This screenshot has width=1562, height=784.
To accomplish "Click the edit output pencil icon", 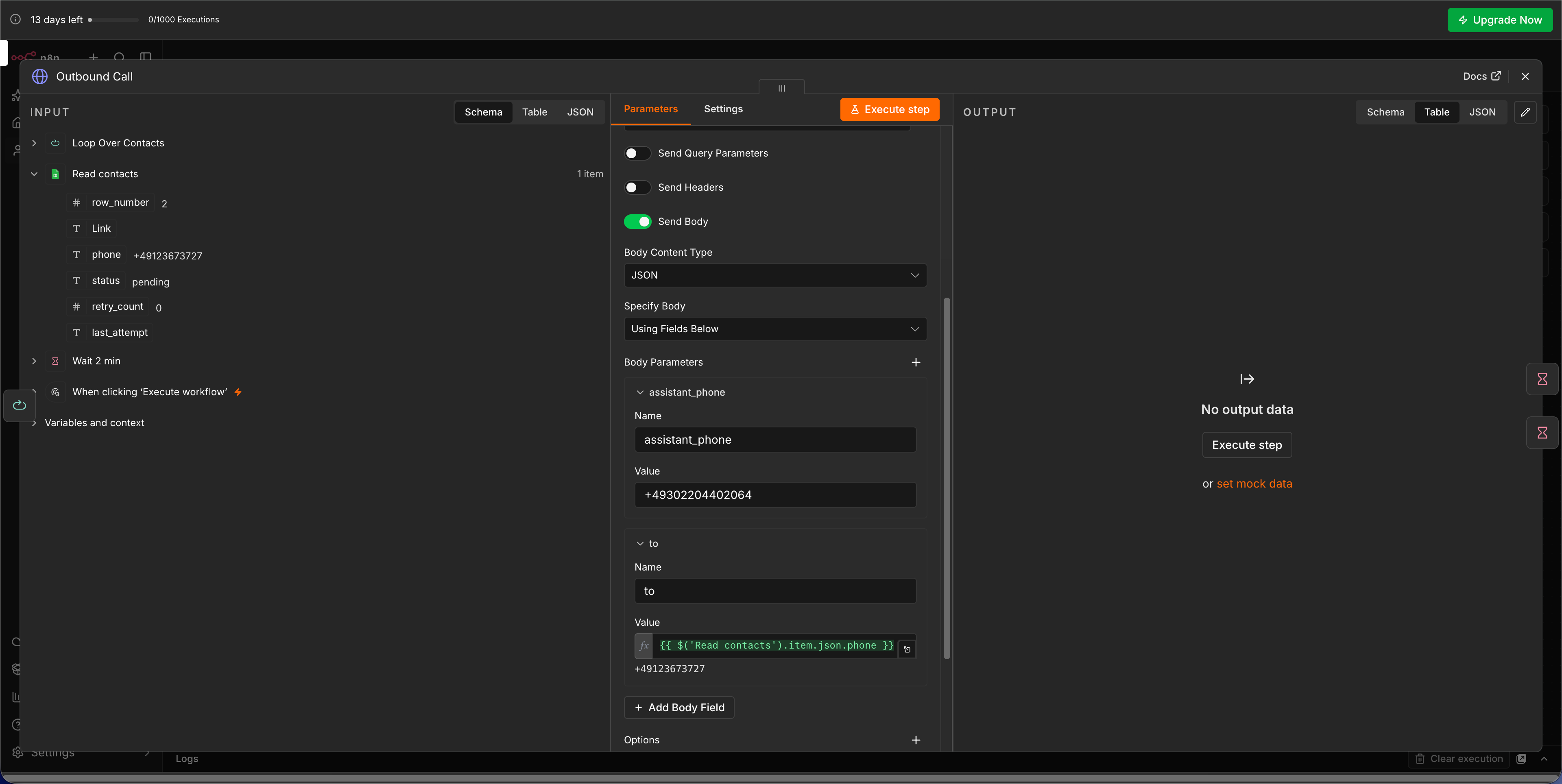I will pyautogui.click(x=1525, y=112).
